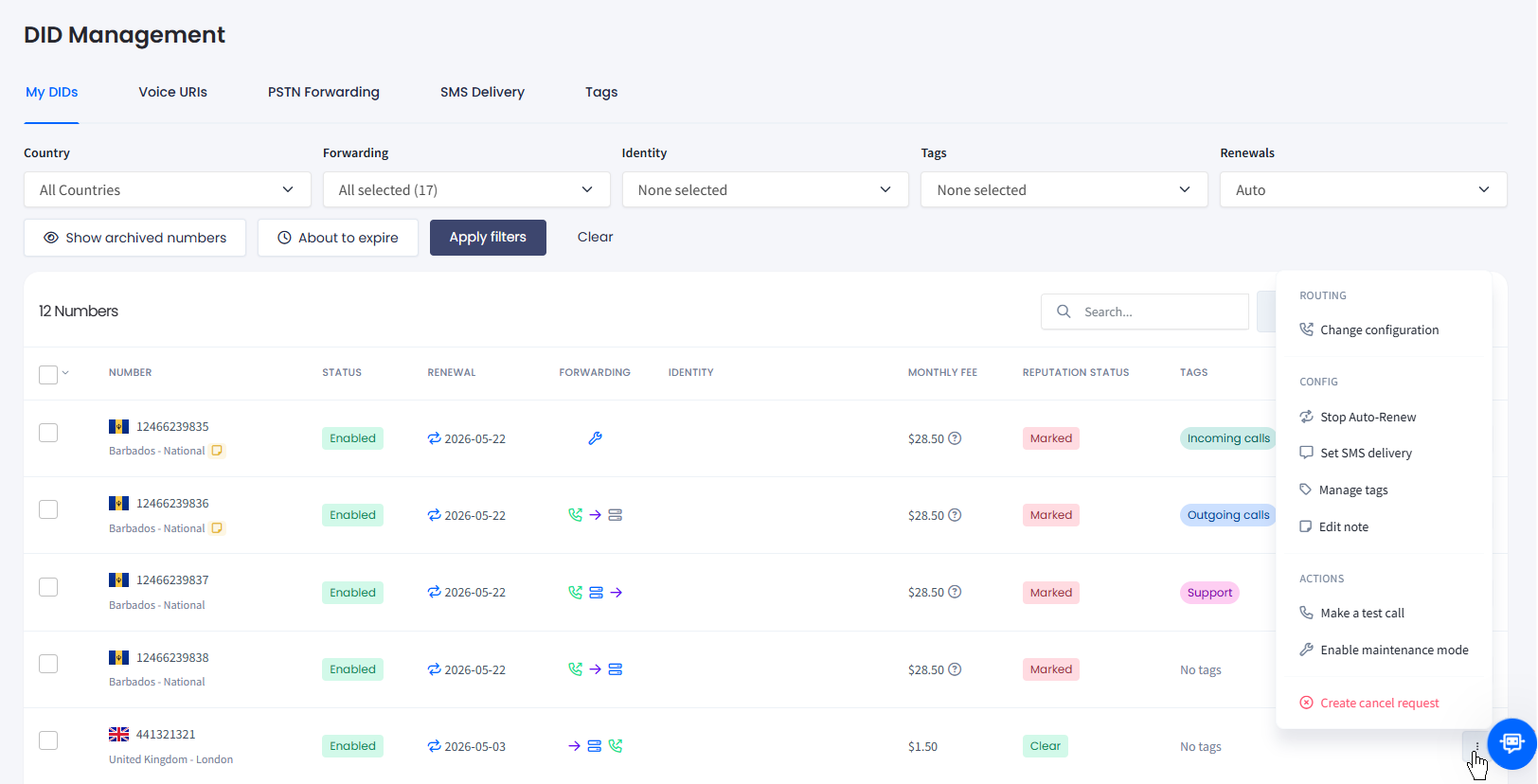Click renewal date of 441321321
1538x784 pixels.
click(475, 746)
